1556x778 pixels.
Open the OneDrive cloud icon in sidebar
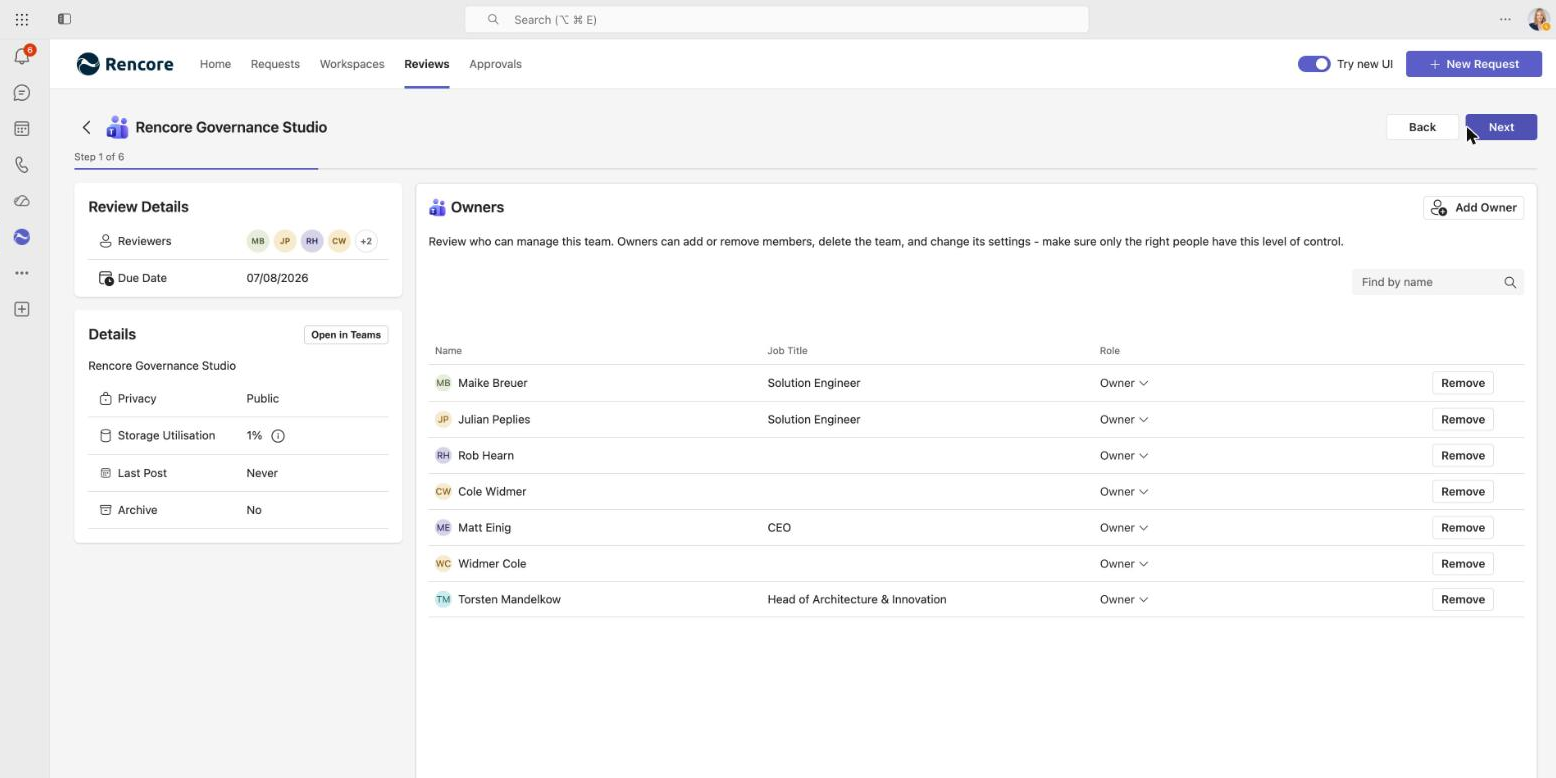click(x=22, y=201)
